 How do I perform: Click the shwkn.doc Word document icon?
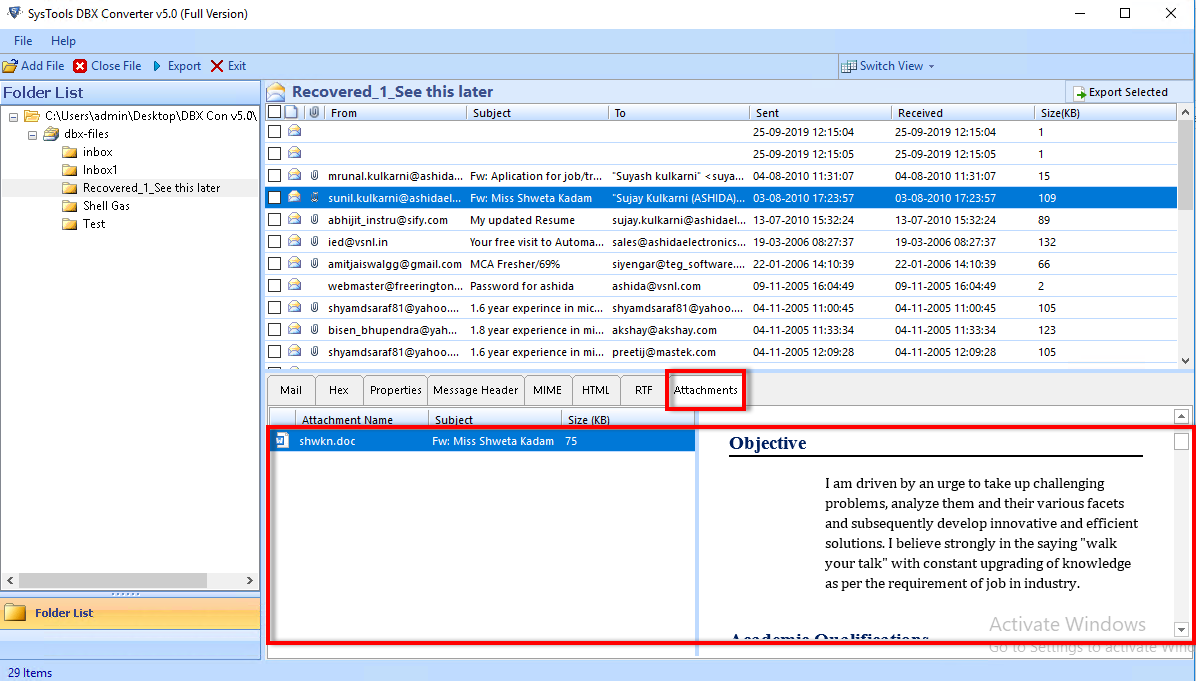[282, 440]
